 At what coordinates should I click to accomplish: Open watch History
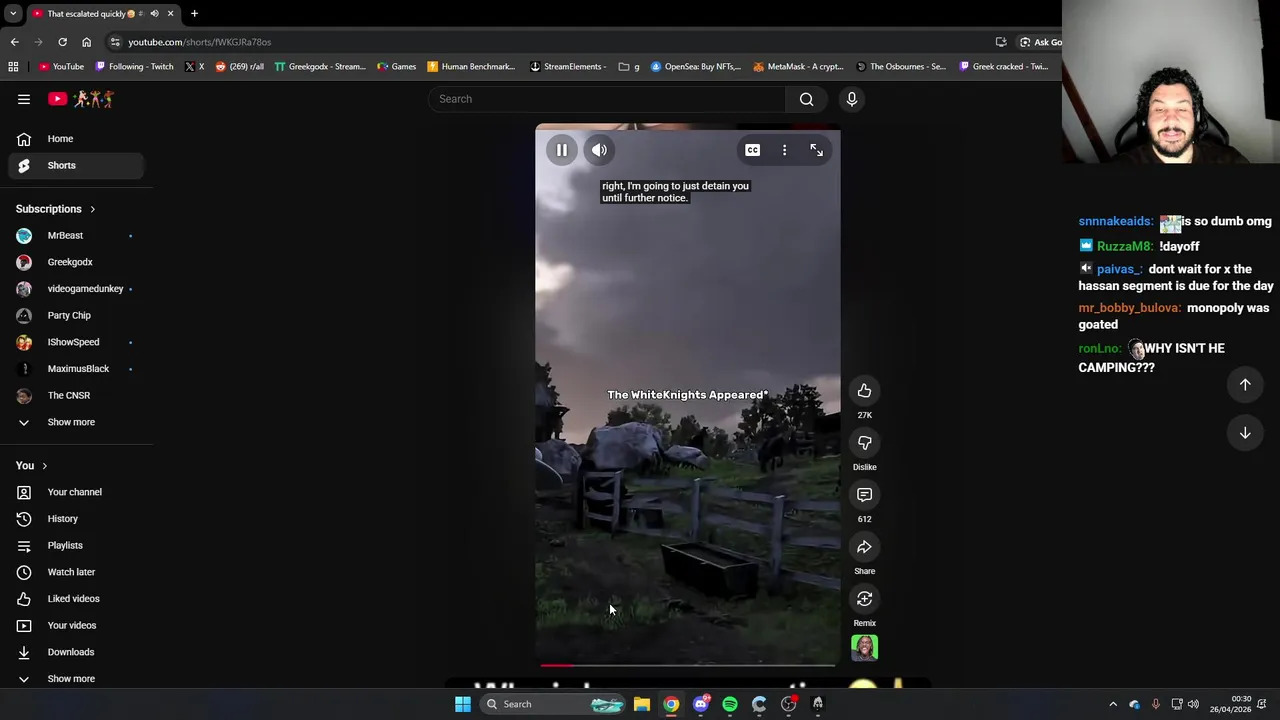[76, 519]
